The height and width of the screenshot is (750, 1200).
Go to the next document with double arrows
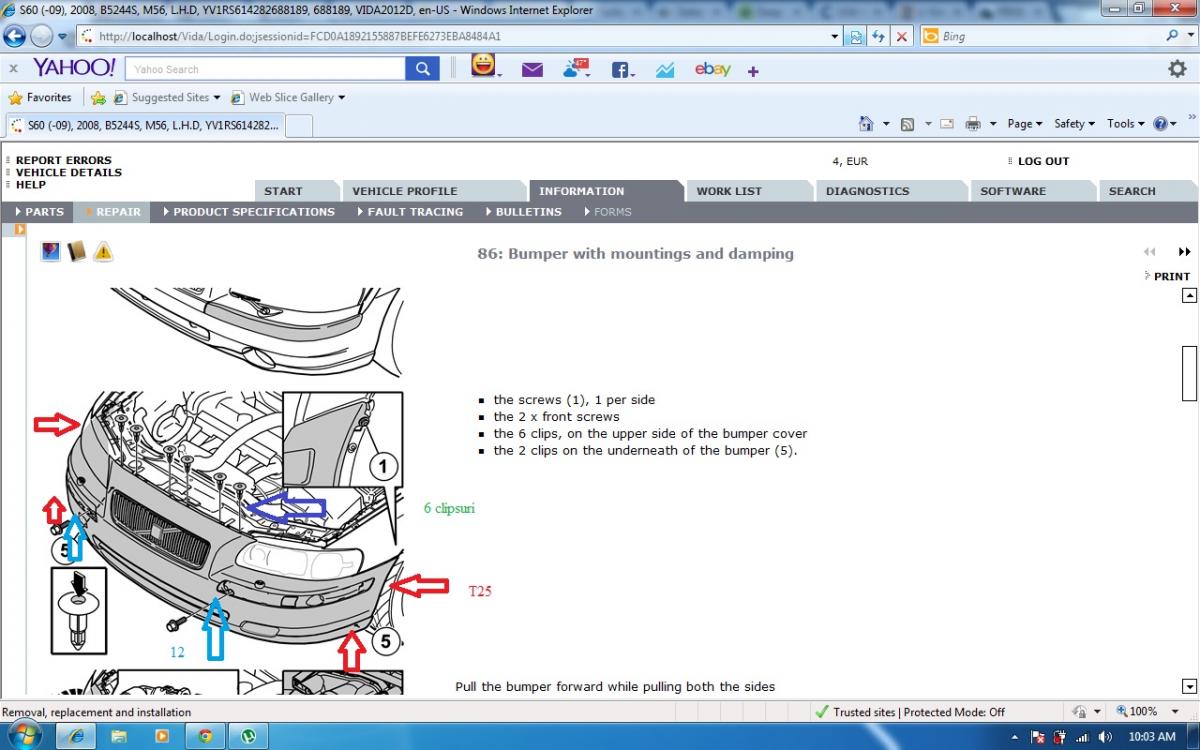tap(1185, 252)
